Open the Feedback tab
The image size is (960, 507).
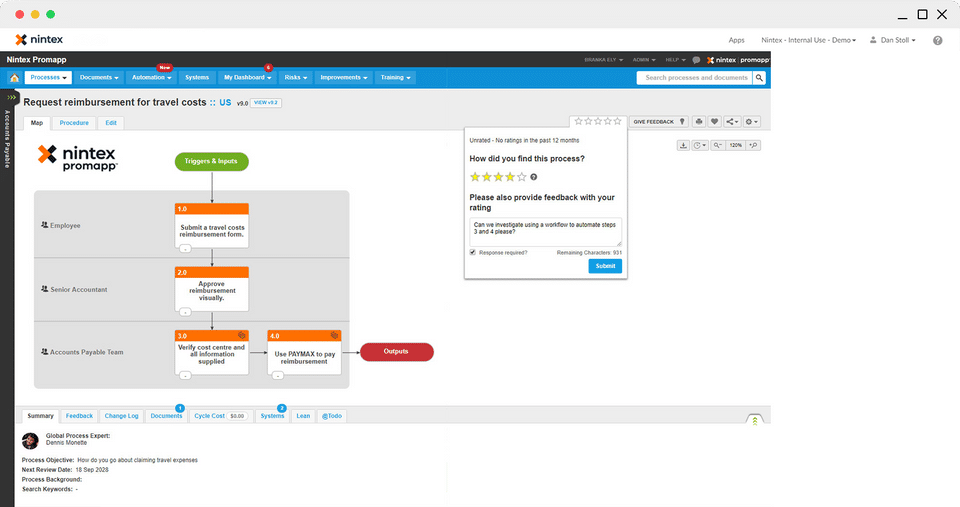(x=79, y=416)
